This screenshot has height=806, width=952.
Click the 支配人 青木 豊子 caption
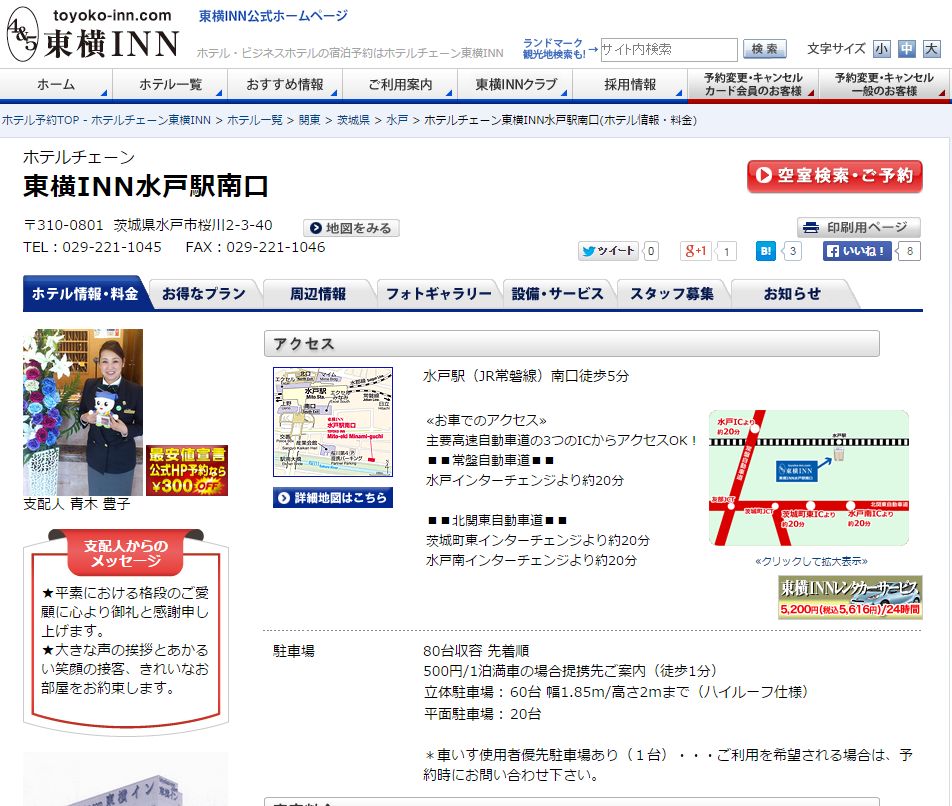coord(76,504)
